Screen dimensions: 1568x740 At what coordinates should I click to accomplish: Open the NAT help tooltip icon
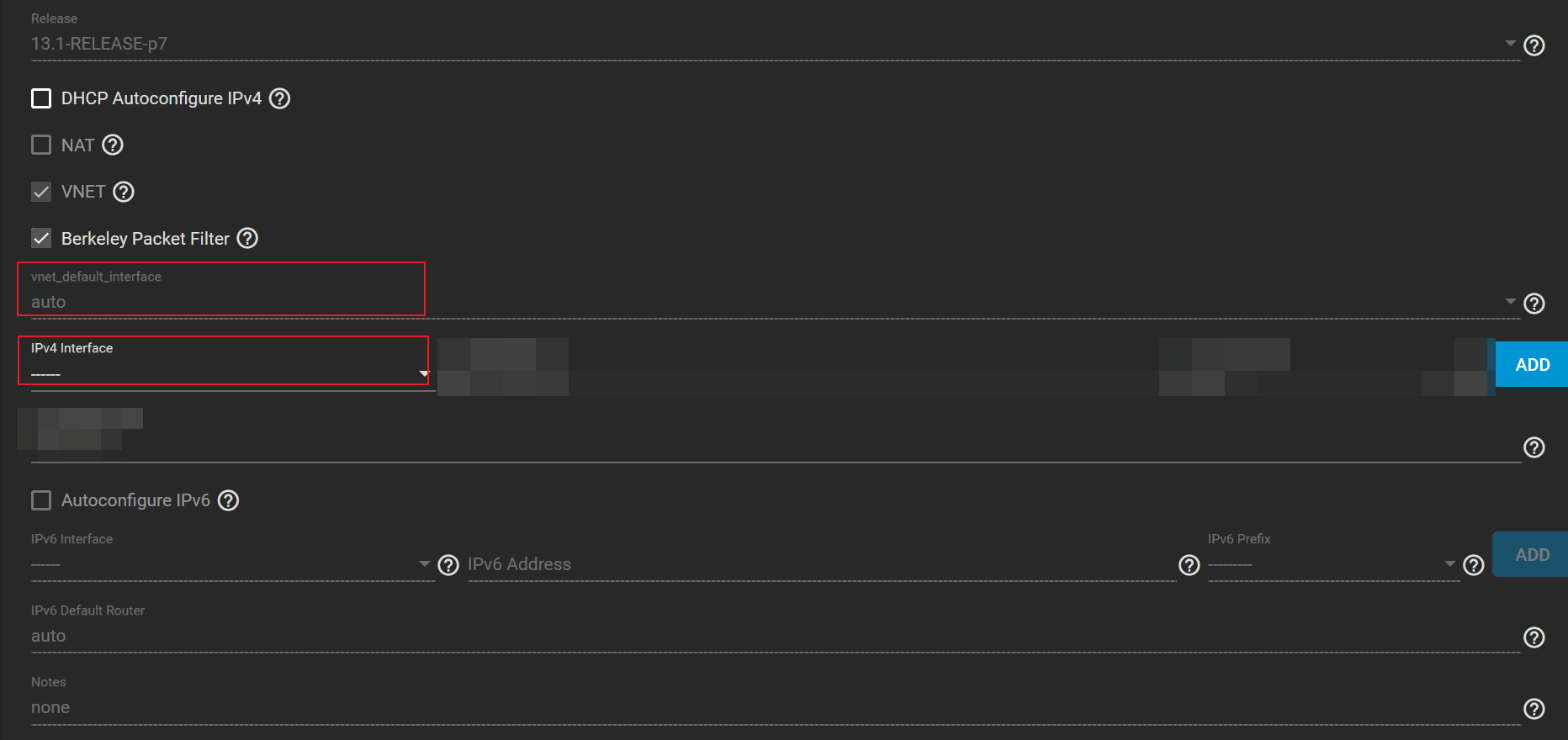coord(113,145)
